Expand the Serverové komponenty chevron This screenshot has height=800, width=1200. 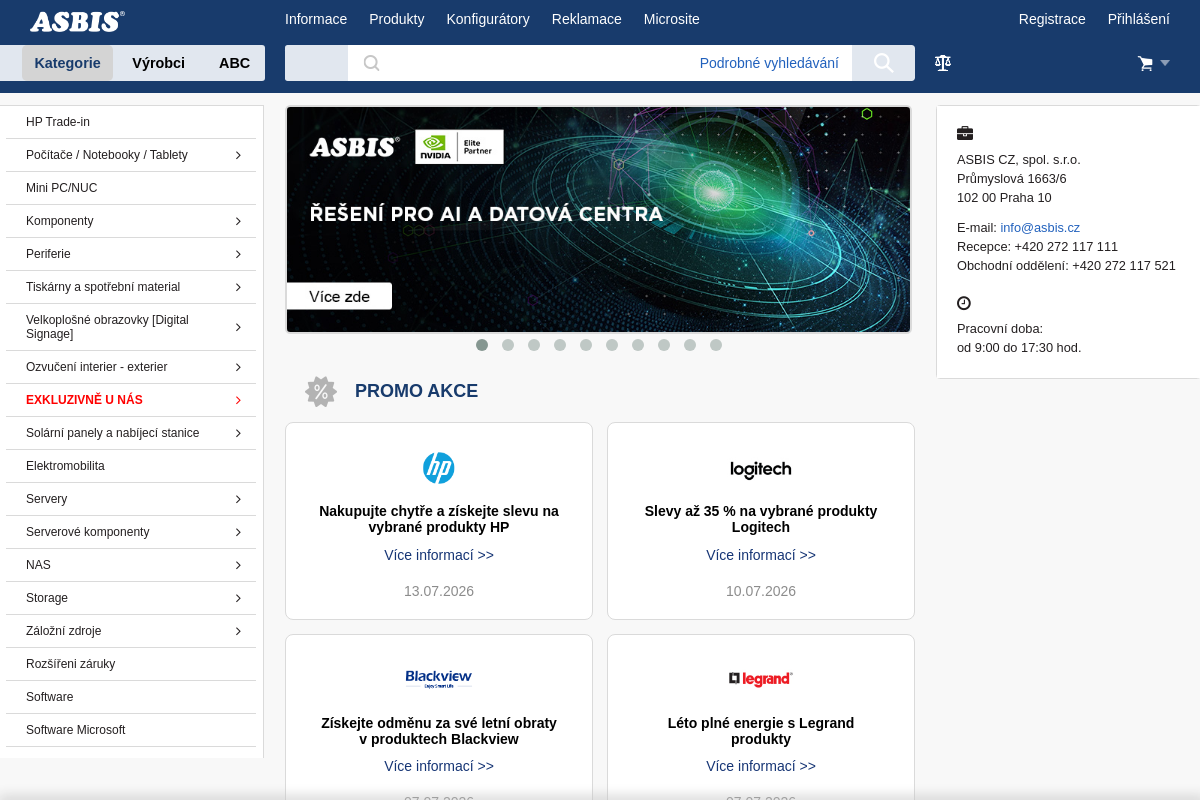(238, 532)
